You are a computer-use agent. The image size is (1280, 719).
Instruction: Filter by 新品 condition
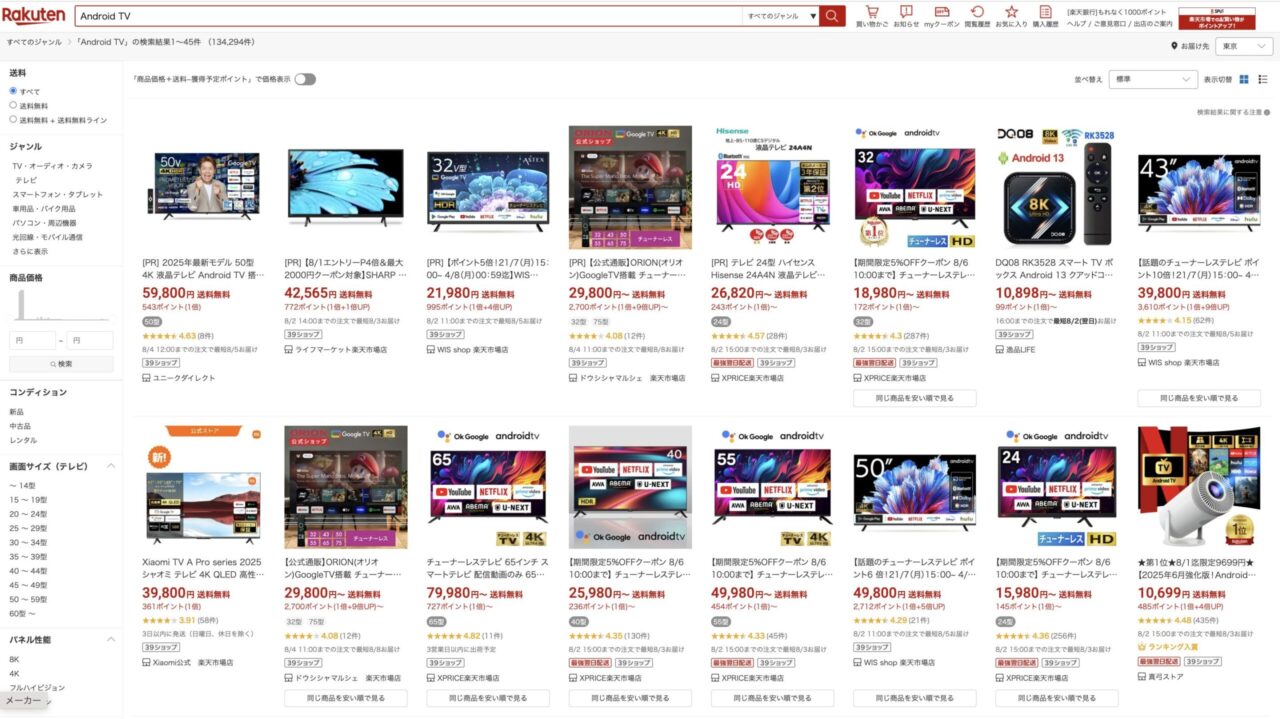pyautogui.click(x=17, y=411)
